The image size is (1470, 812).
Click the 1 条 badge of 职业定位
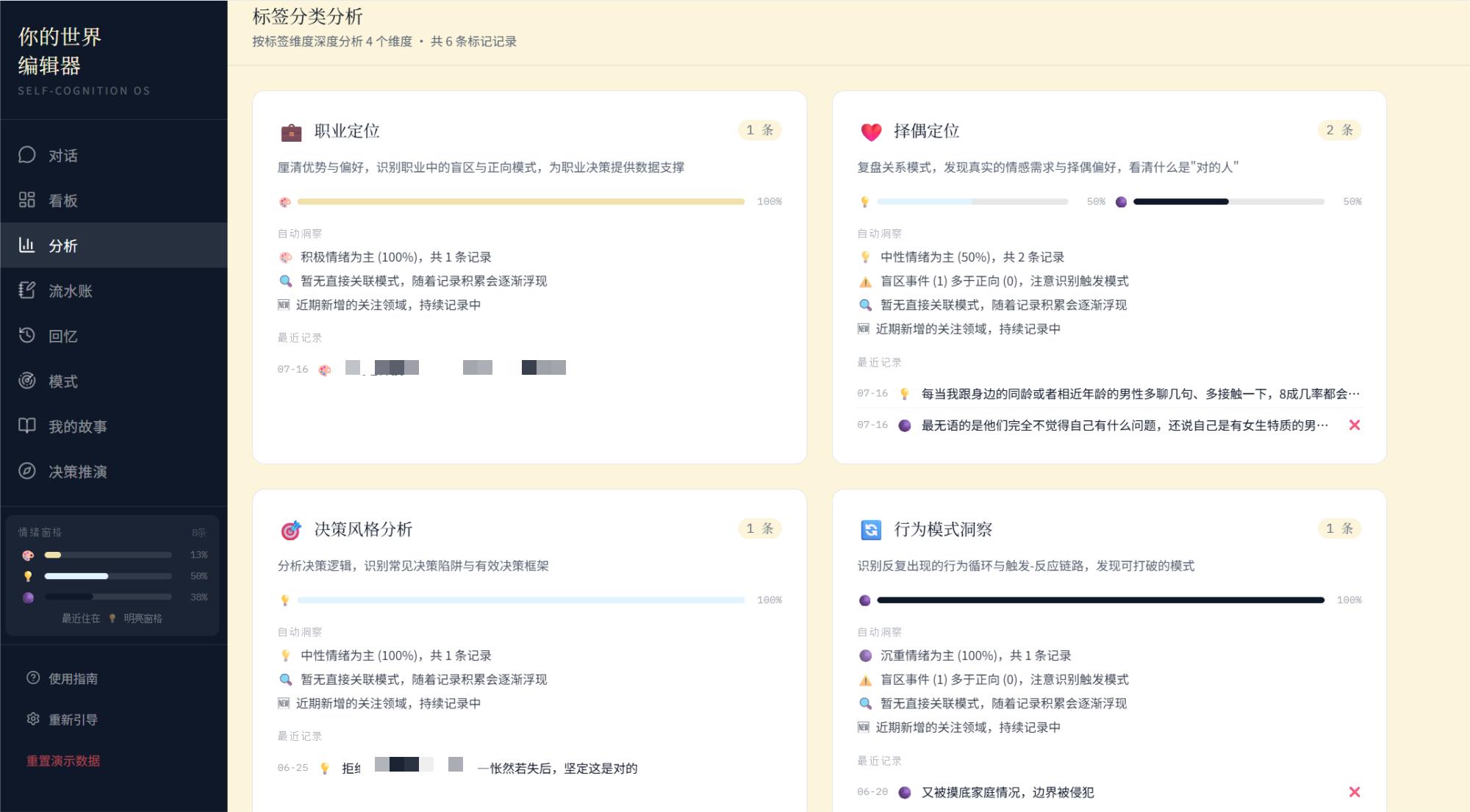point(759,130)
